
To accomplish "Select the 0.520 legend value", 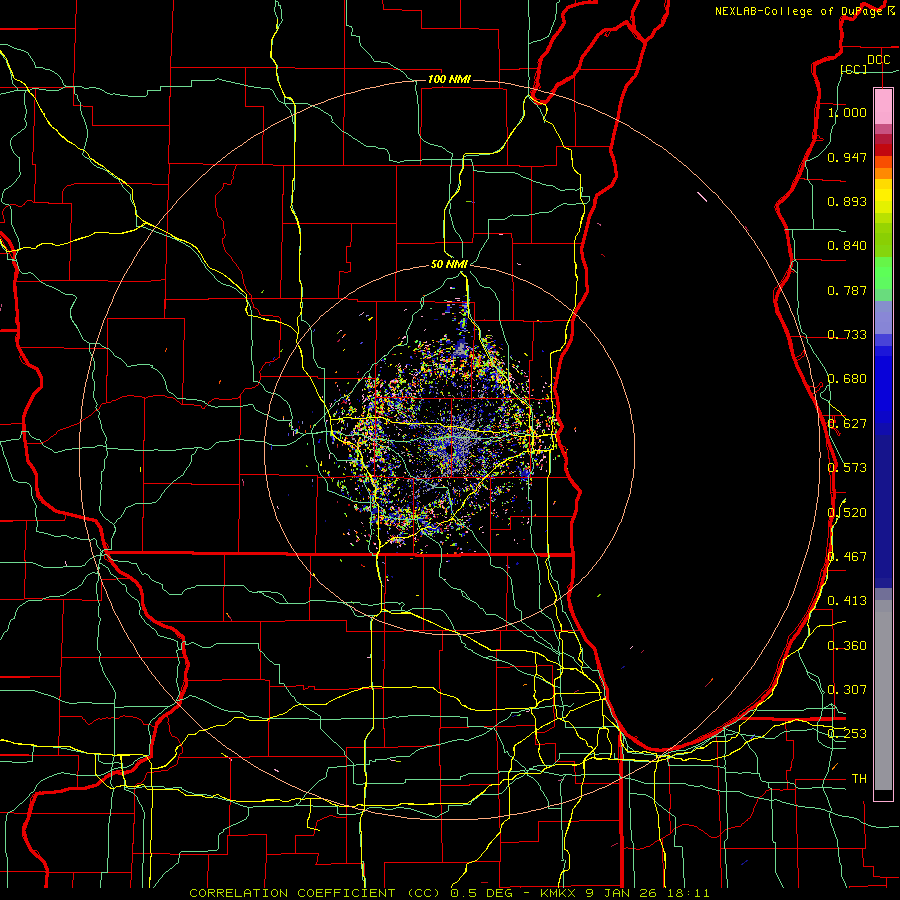I will (x=847, y=512).
